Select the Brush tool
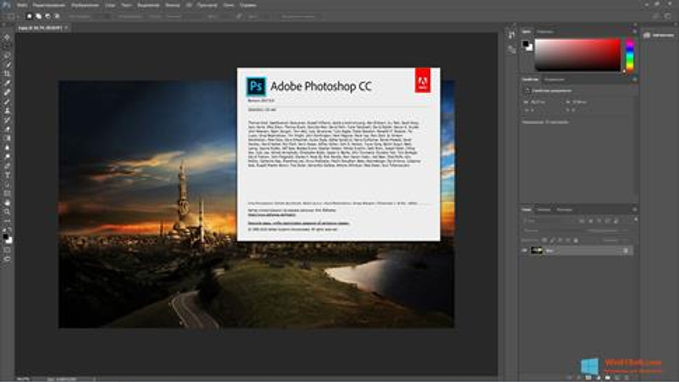The width and height of the screenshot is (679, 382). pyautogui.click(x=7, y=101)
